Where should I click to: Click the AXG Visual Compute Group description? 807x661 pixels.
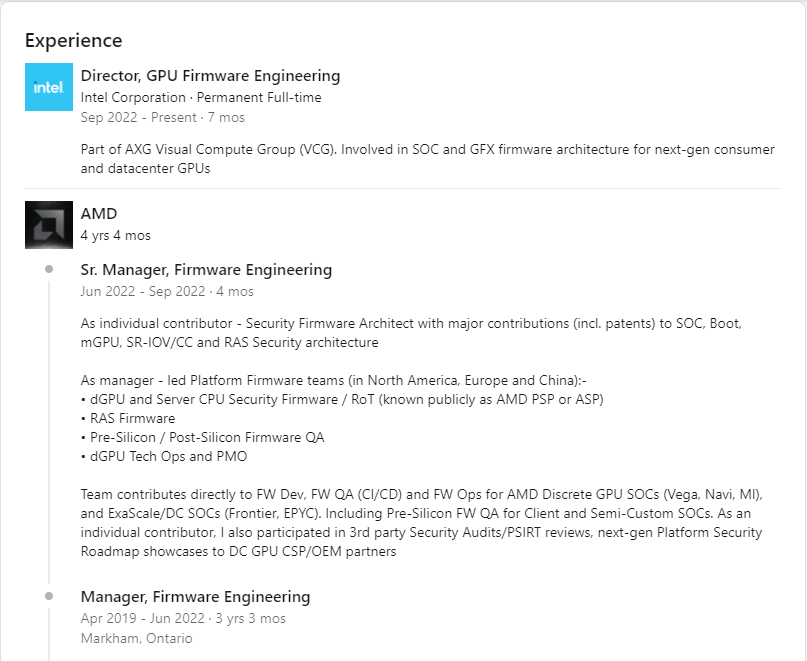coord(428,159)
